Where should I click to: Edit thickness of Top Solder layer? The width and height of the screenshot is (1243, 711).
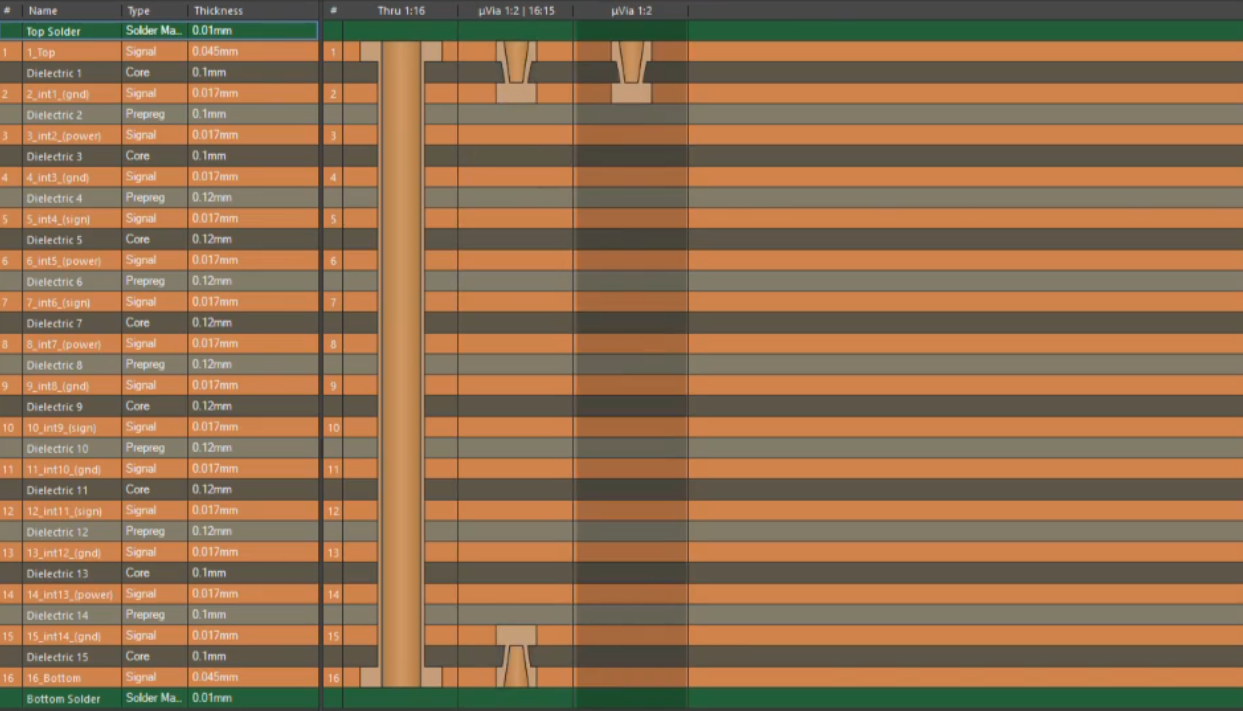(x=210, y=31)
